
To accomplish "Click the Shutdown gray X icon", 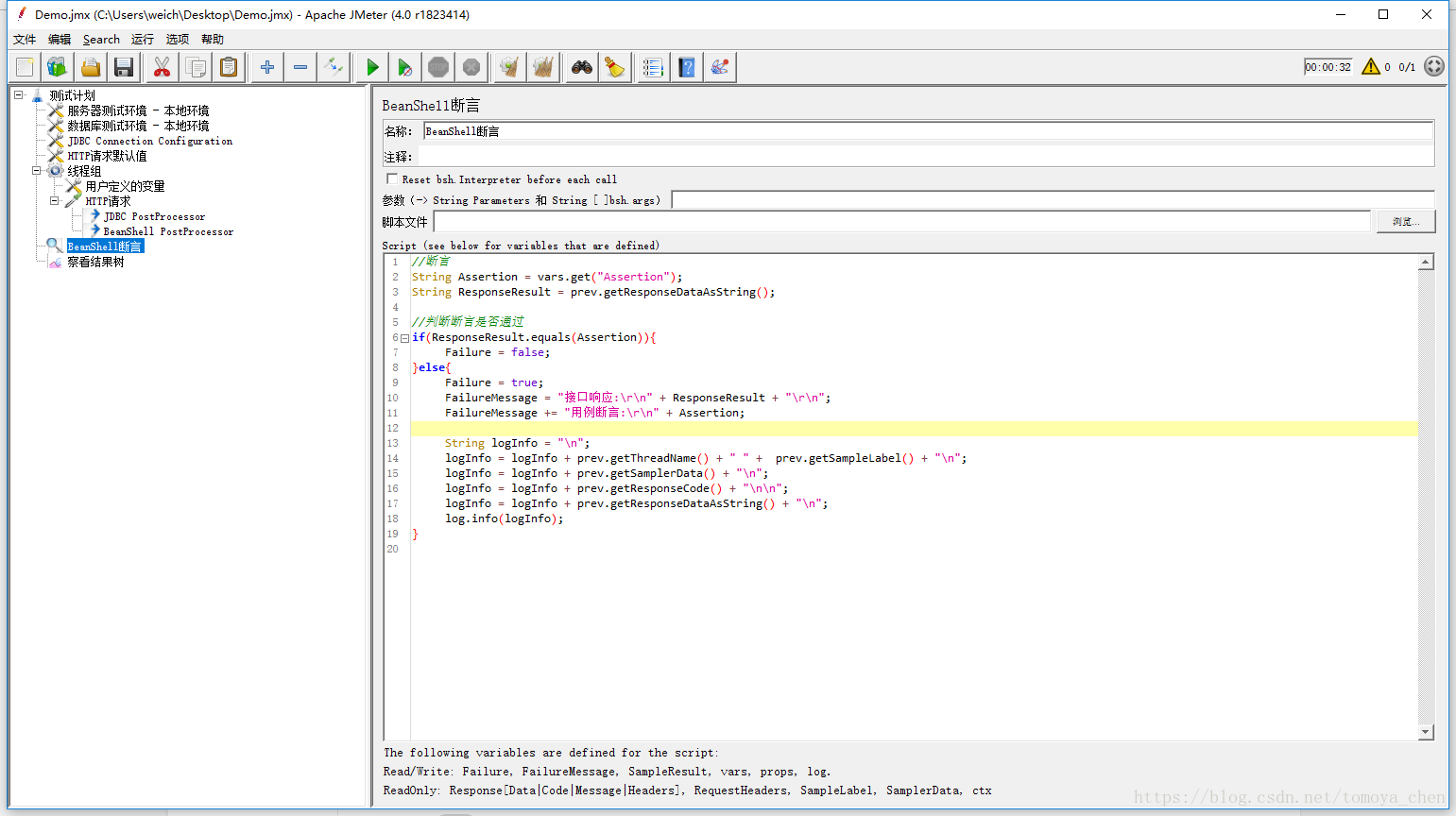I will (471, 67).
